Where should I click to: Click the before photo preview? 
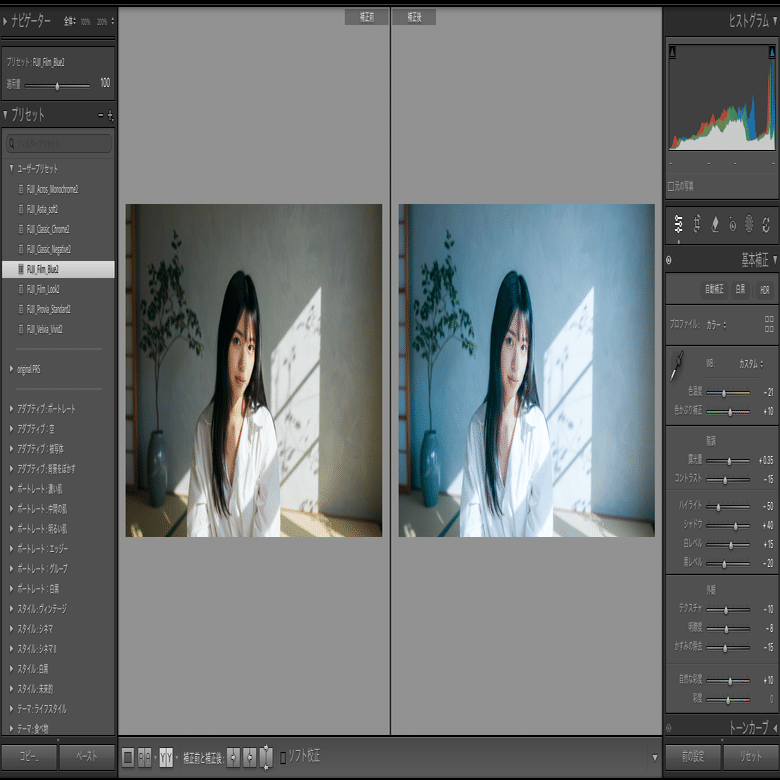coord(254,370)
